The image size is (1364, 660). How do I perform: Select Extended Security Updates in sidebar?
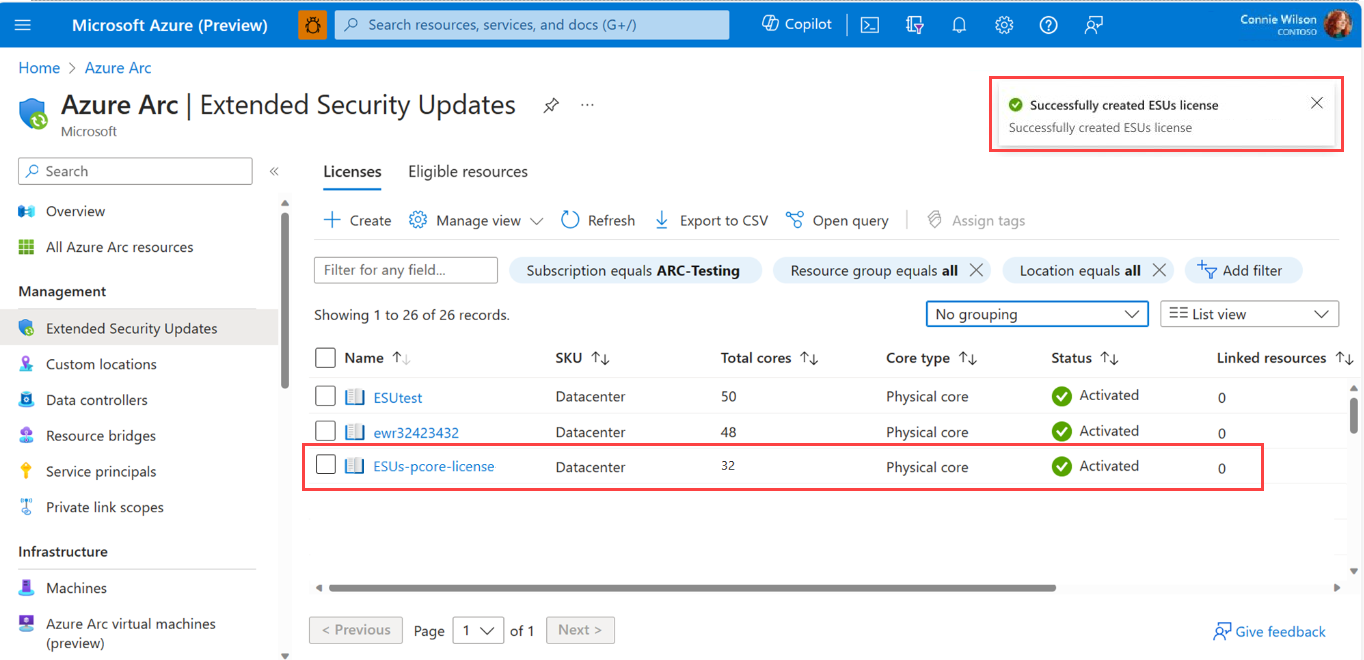coord(139,328)
